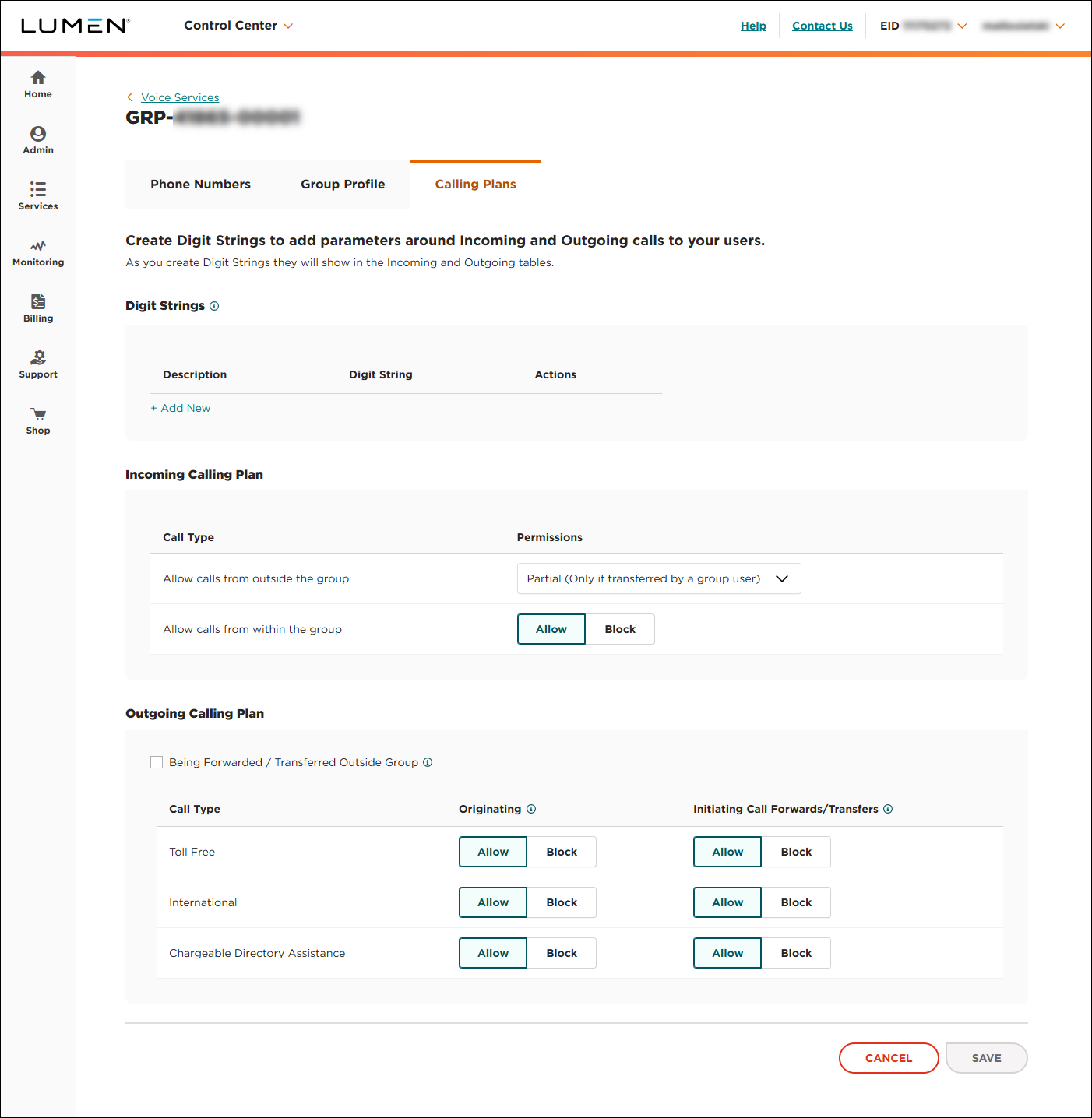
Task: Open the incoming calls Permissions dropdown
Action: [x=658, y=578]
